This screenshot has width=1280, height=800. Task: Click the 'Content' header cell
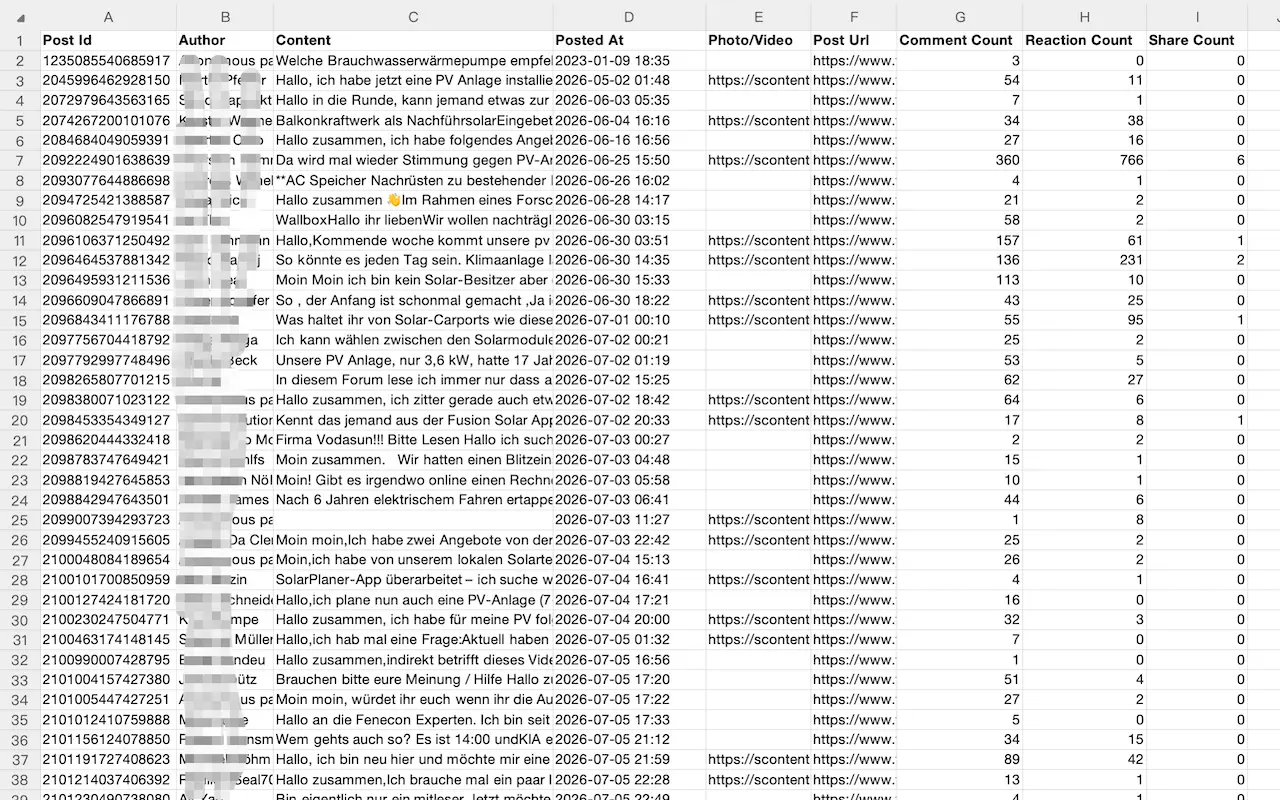coord(413,40)
